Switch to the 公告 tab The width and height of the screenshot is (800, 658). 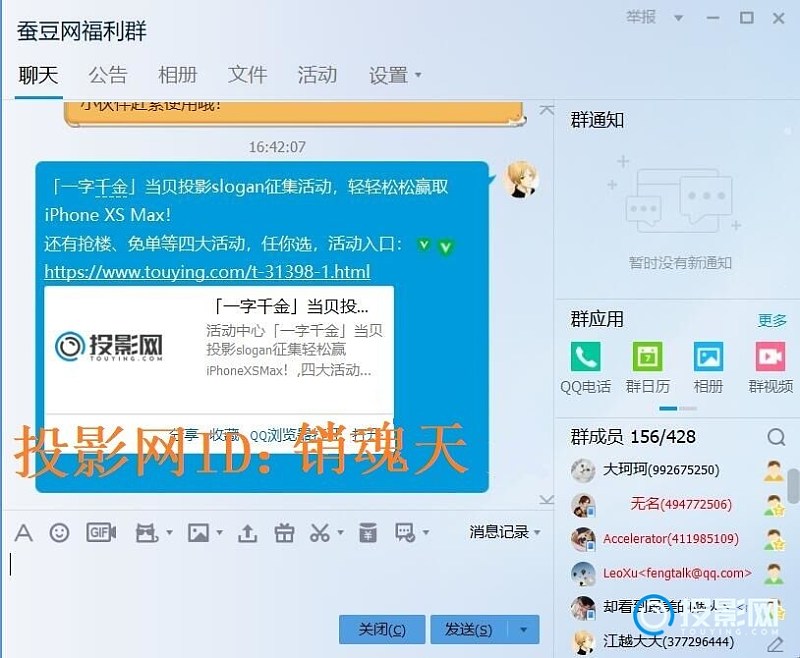point(108,75)
